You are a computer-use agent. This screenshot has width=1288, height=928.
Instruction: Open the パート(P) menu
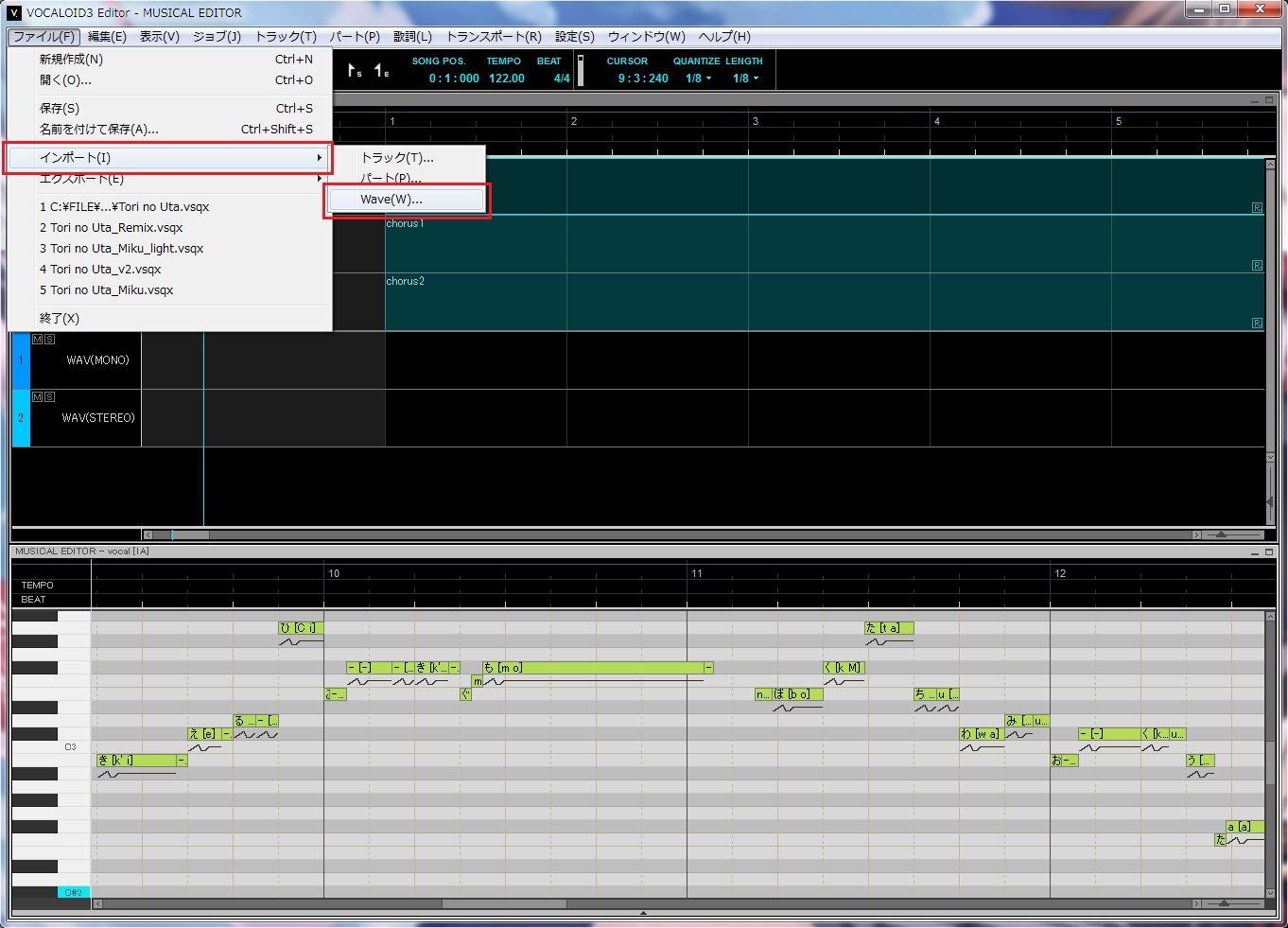click(355, 37)
